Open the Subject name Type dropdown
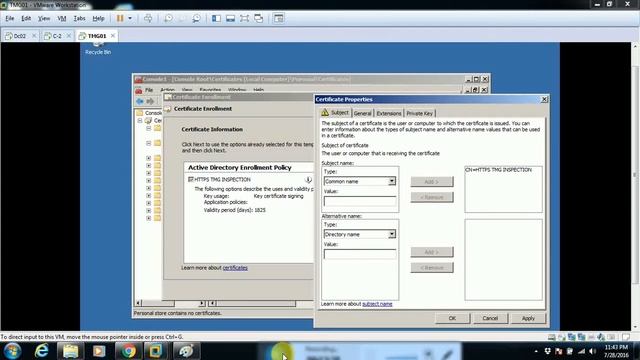 click(x=391, y=181)
